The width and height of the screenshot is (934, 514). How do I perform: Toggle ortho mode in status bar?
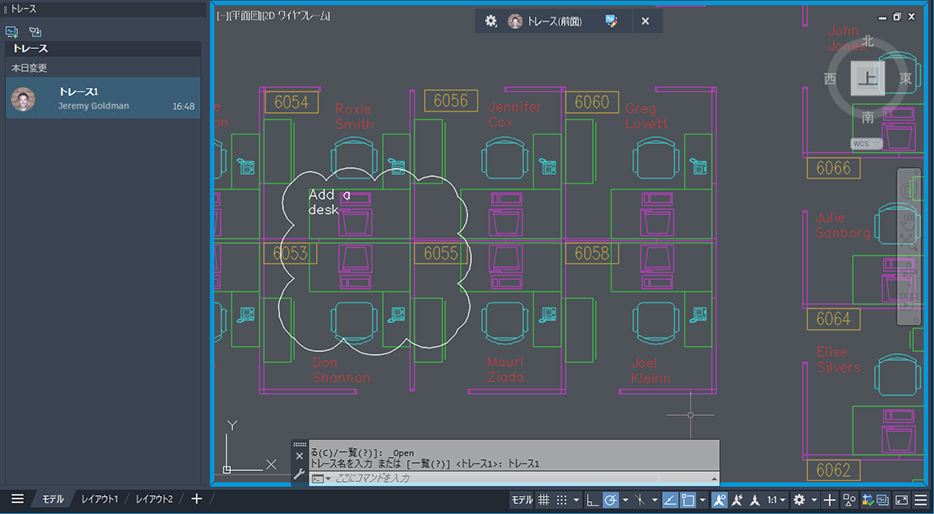coord(593,500)
